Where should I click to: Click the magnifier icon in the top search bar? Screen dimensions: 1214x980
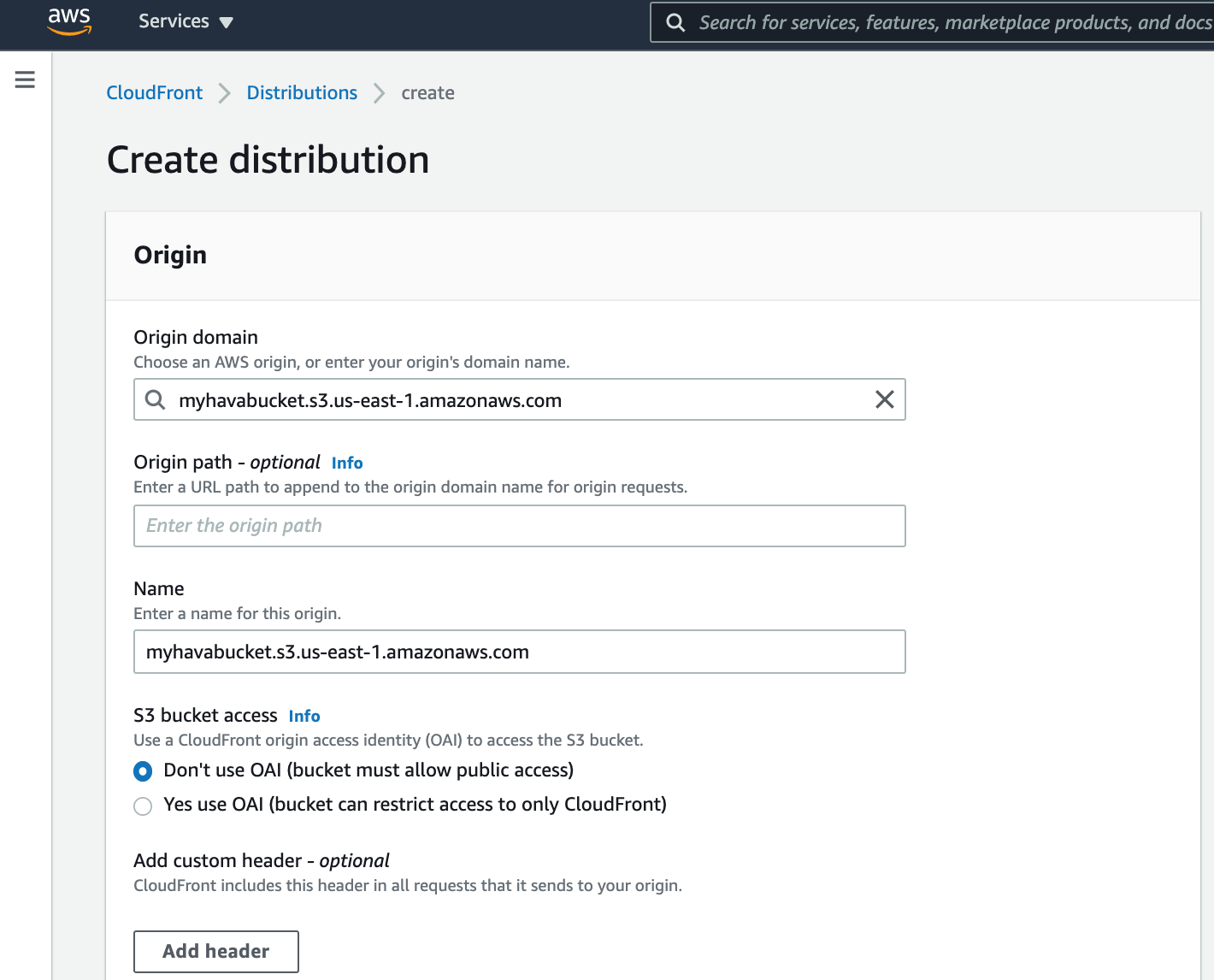pyautogui.click(x=675, y=22)
